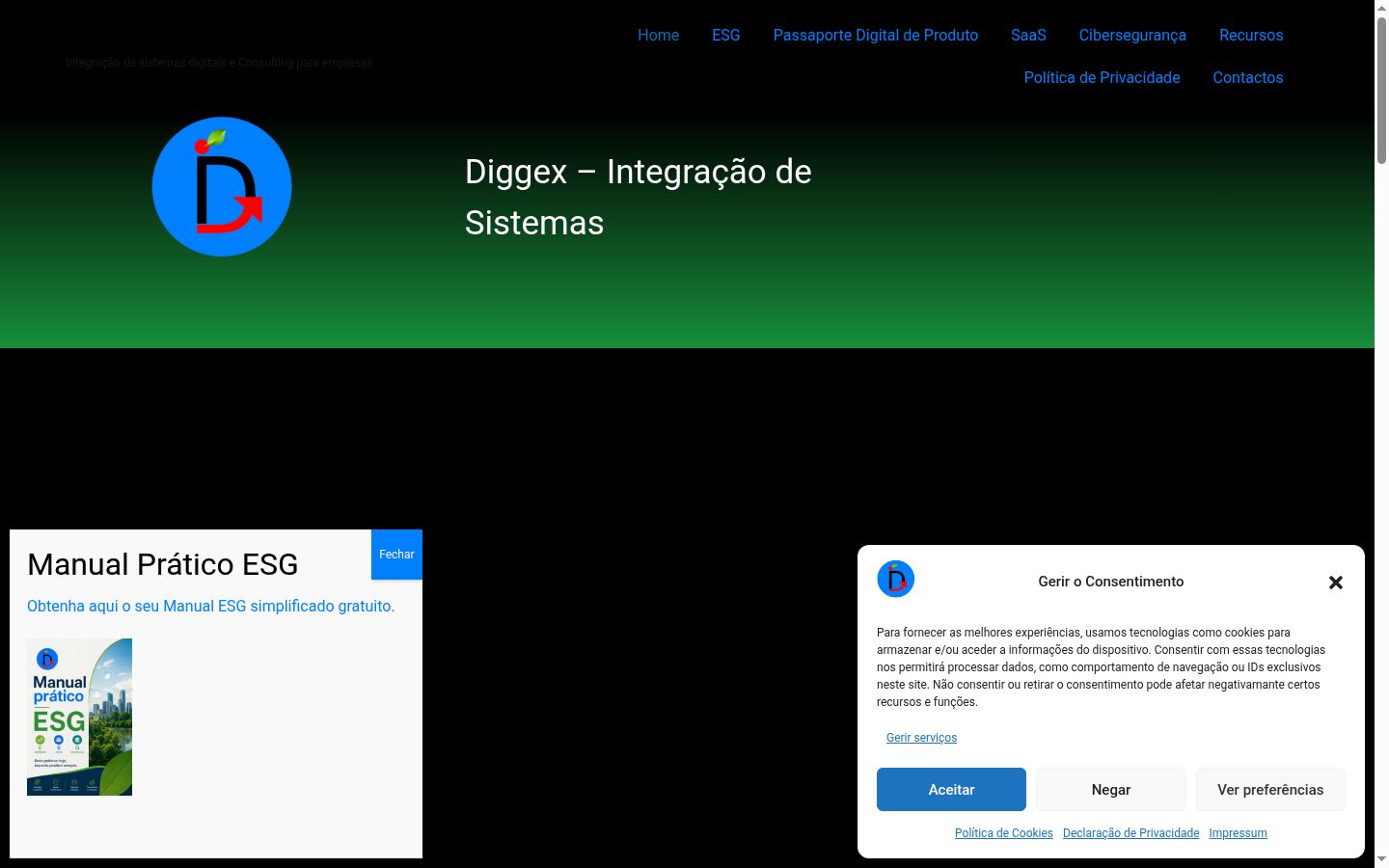Image resolution: width=1389 pixels, height=868 pixels.
Task: Go to Passaporte Digital de Produto page
Action: 876,35
